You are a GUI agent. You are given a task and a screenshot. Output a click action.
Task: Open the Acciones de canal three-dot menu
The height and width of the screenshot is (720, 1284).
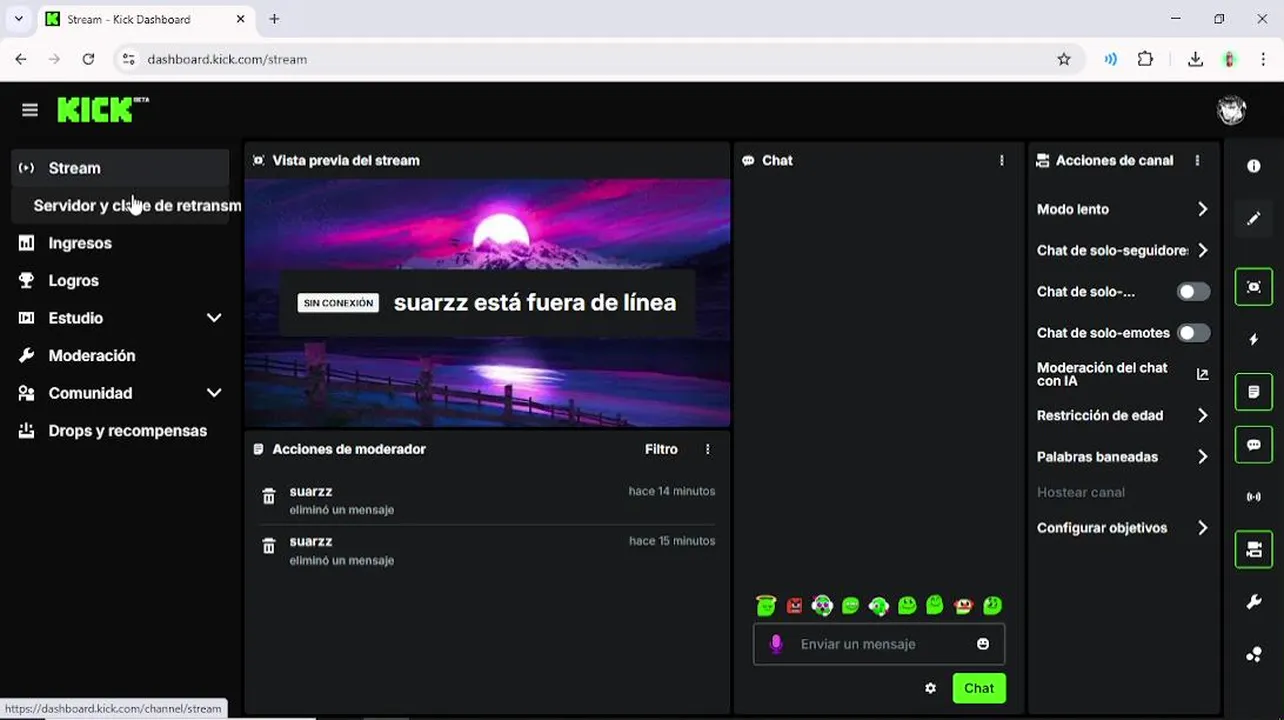click(1197, 160)
